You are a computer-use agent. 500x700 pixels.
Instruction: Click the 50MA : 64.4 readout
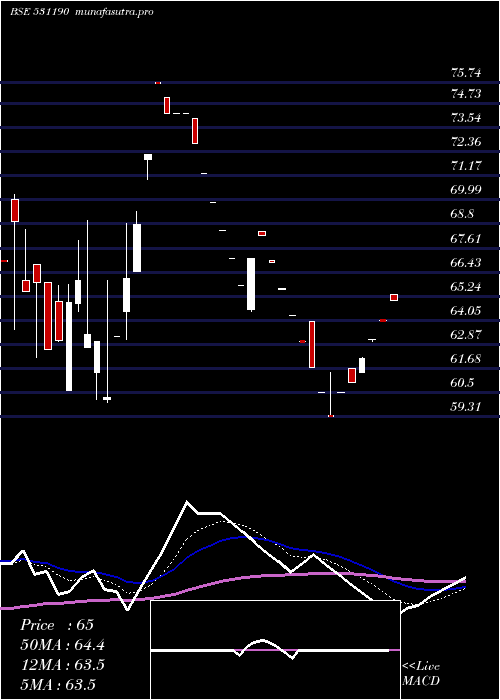click(63, 645)
